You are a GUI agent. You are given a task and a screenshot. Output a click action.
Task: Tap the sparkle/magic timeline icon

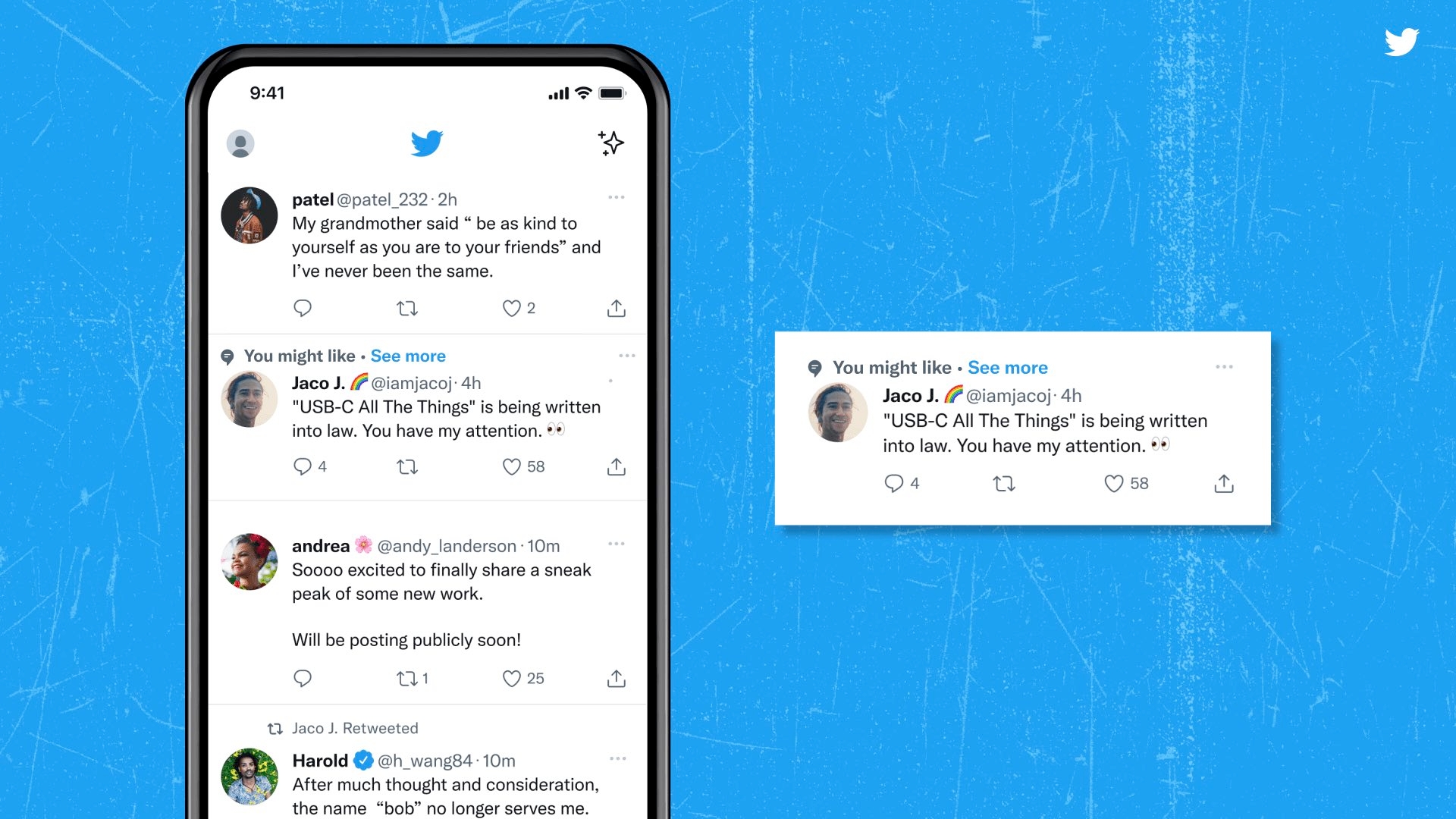pyautogui.click(x=612, y=144)
